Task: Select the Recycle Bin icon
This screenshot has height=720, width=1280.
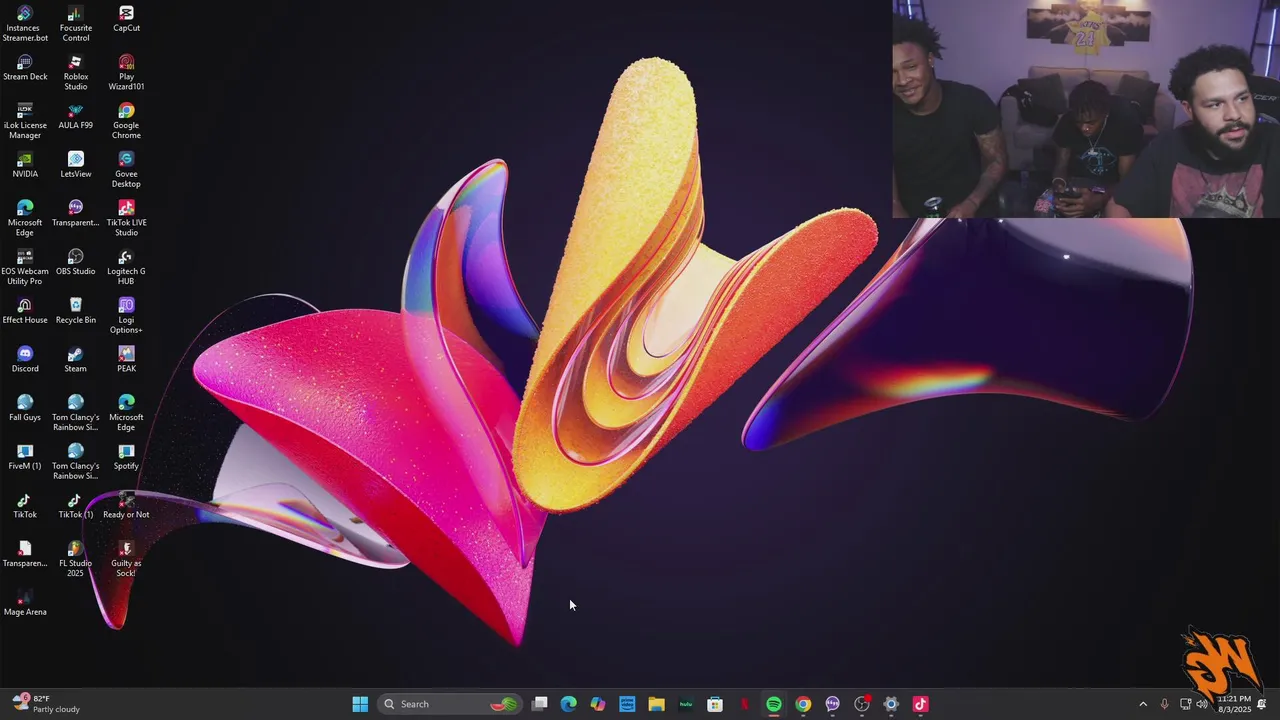Action: (x=76, y=311)
